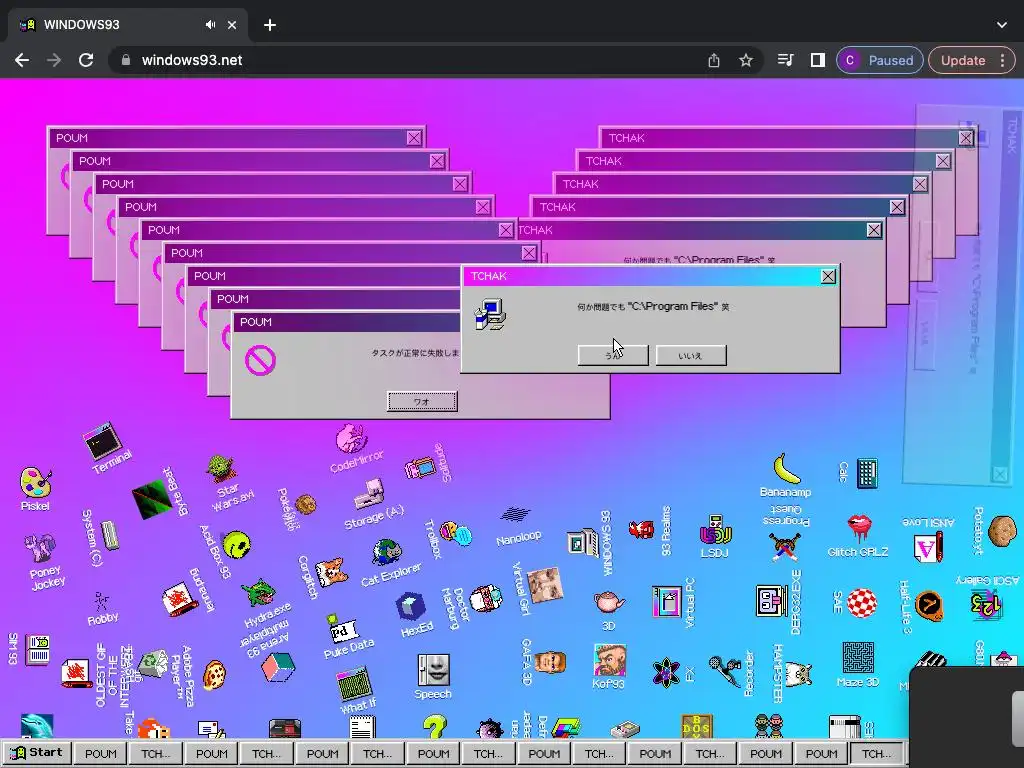Image resolution: width=1024 pixels, height=768 pixels.
Task: Launch Cat Explorer browser icon
Action: pos(387,552)
